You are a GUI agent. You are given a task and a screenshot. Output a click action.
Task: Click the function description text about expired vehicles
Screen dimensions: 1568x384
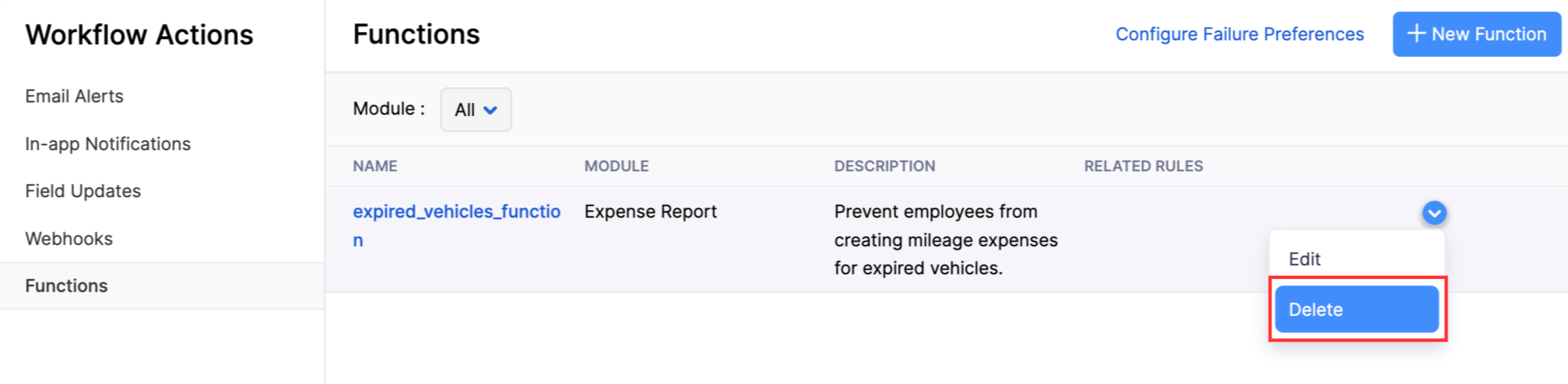(x=946, y=240)
